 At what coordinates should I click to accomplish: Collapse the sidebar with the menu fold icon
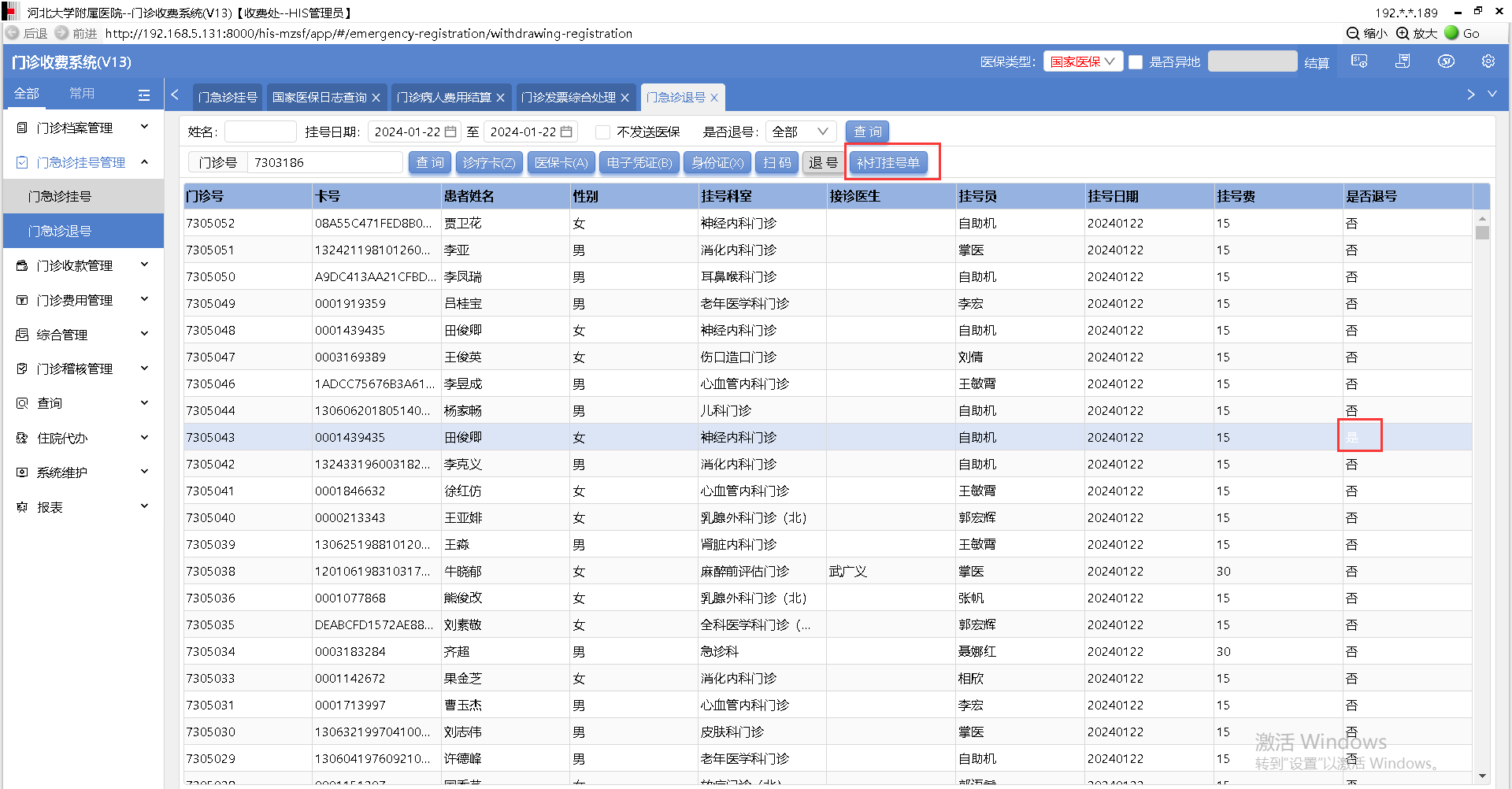[144, 94]
